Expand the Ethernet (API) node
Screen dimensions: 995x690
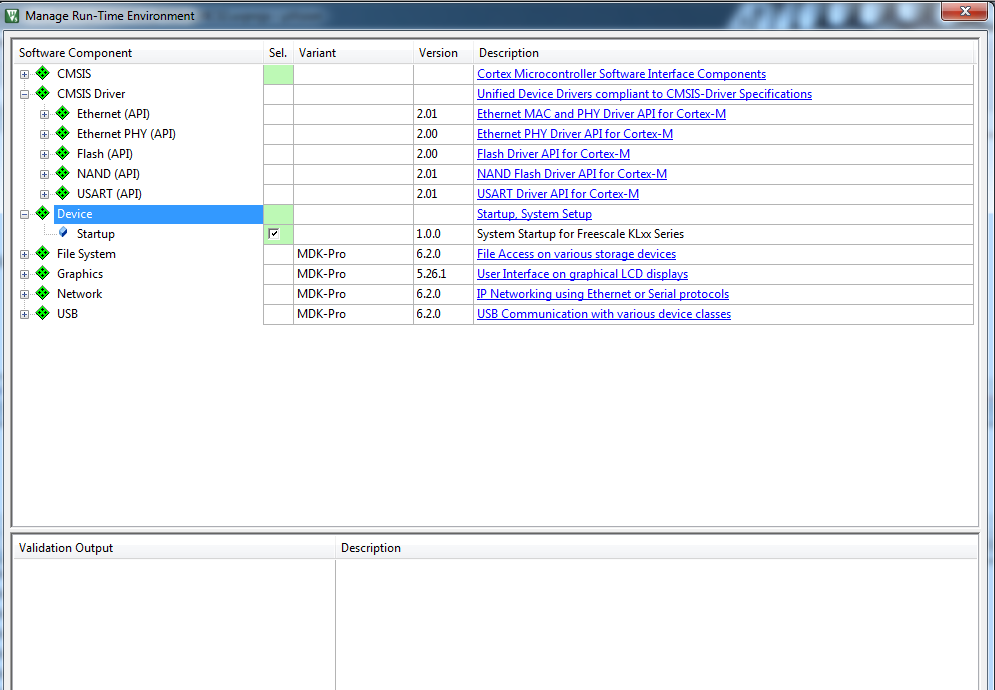click(x=44, y=115)
